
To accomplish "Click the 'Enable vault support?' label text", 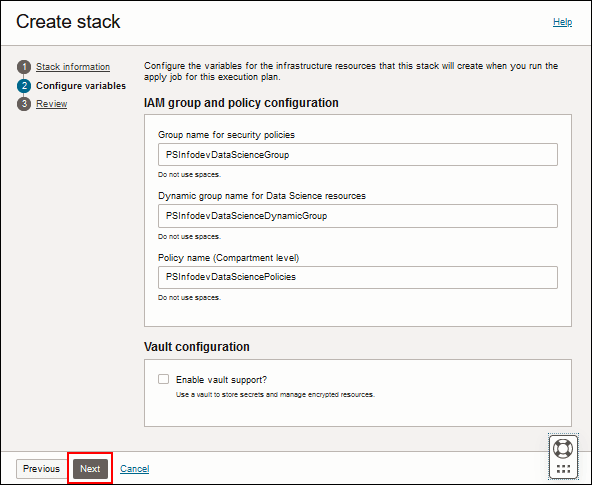I will (x=221, y=380).
